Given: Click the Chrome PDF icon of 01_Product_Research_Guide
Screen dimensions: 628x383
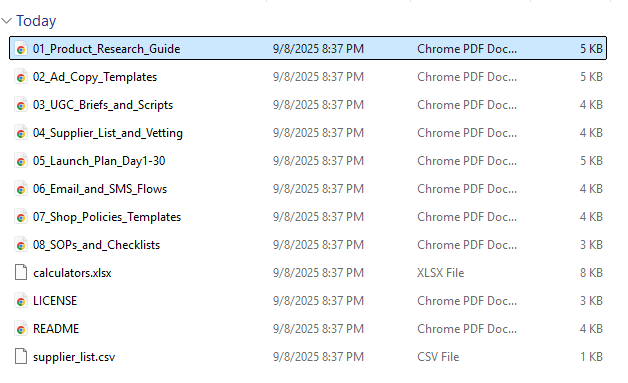Looking at the screenshot, I should pyautogui.click(x=21, y=49).
